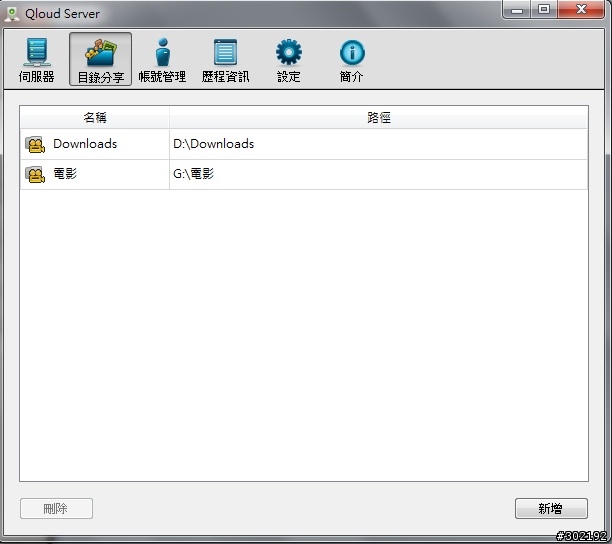Click the Downloads row camera folder icon

click(x=35, y=144)
